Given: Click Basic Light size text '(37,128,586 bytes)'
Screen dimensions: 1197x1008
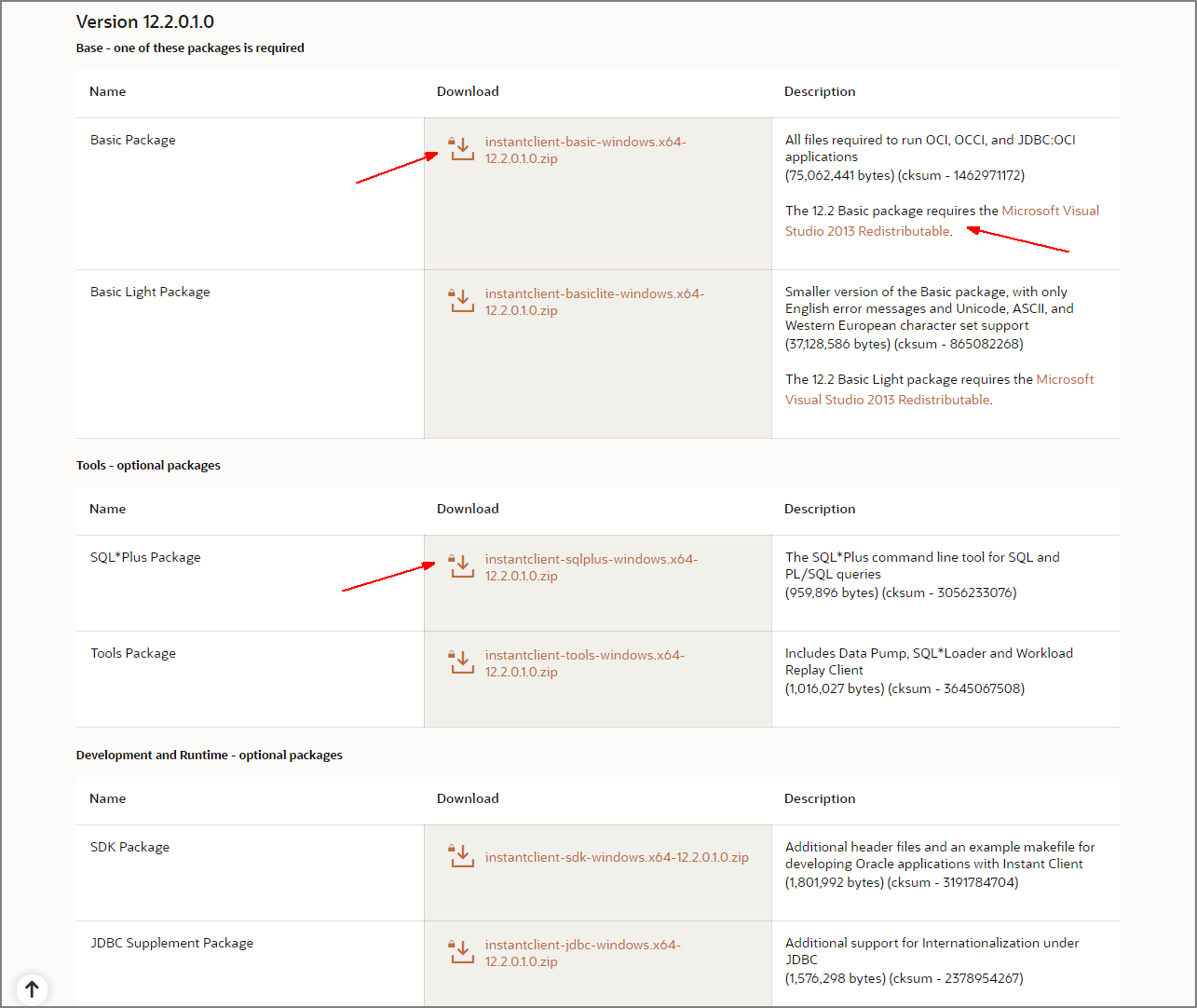Looking at the screenshot, I should click(837, 344).
